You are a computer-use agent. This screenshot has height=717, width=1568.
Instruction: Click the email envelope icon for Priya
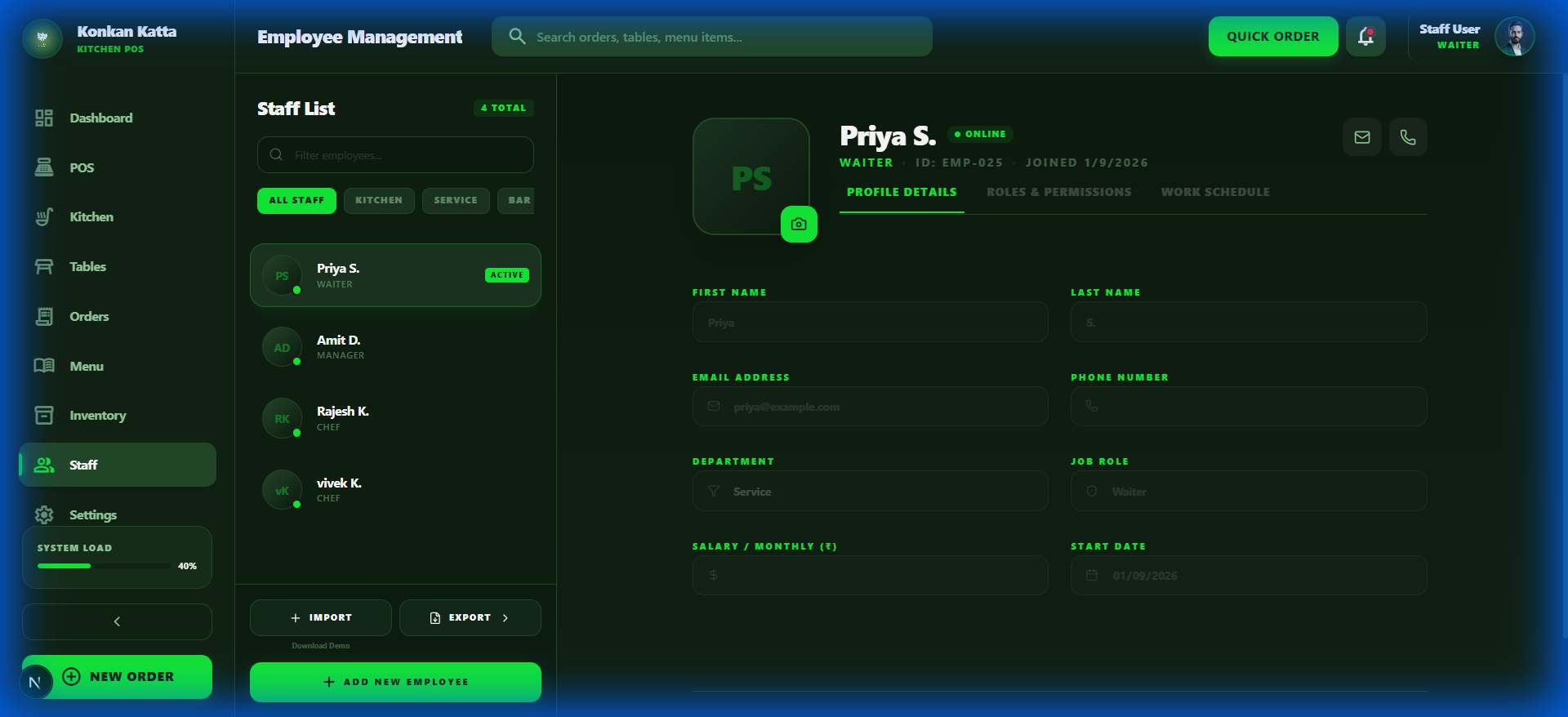(1362, 137)
